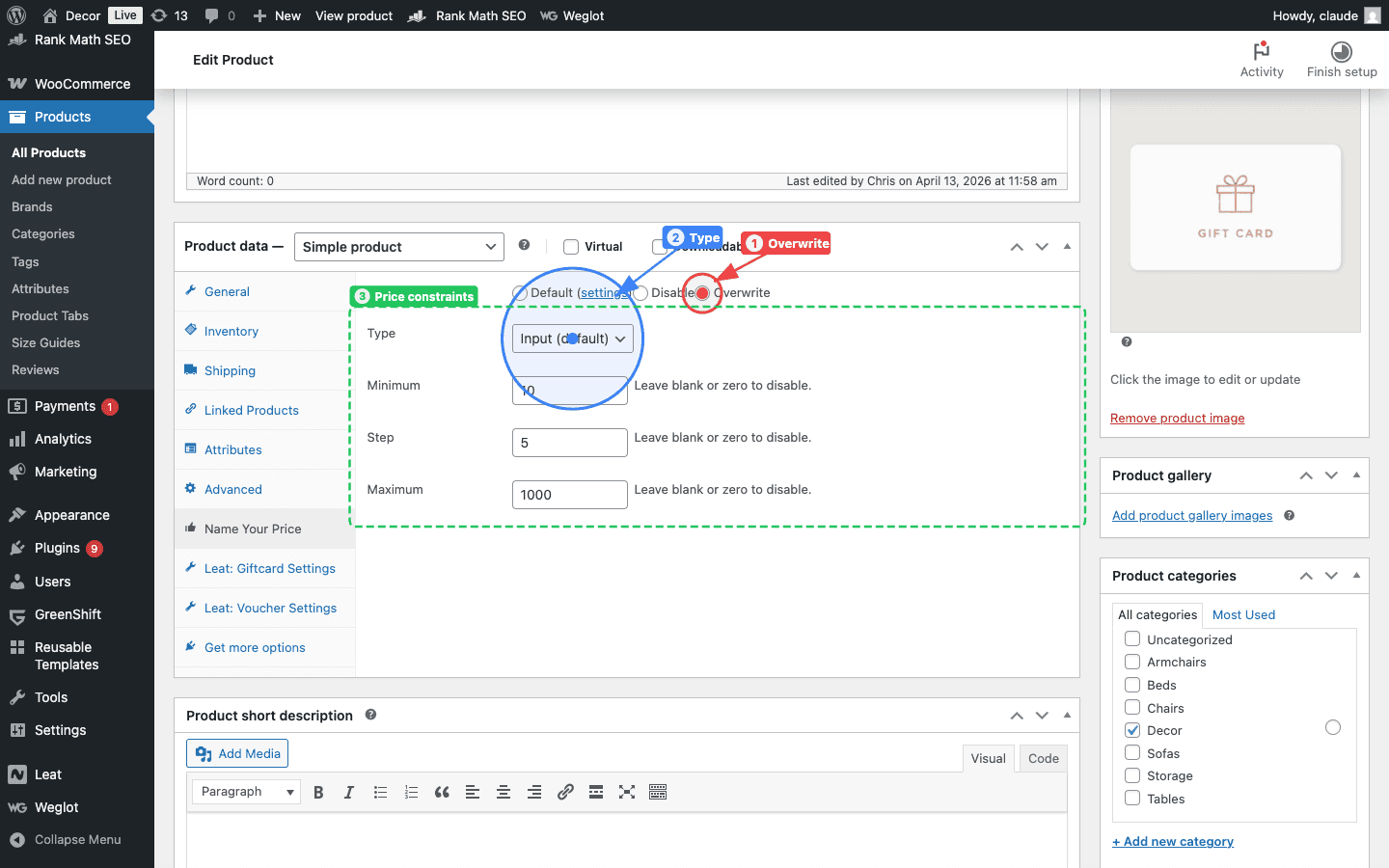Collapse the Product data panel
Image resolution: width=1389 pixels, height=868 pixels.
[x=1067, y=247]
